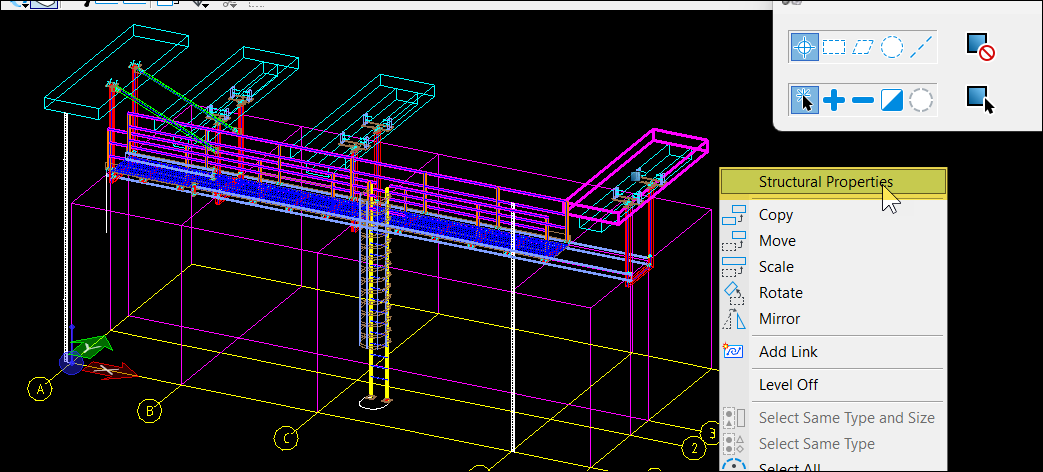Click the Select Handles icon

(x=980, y=99)
